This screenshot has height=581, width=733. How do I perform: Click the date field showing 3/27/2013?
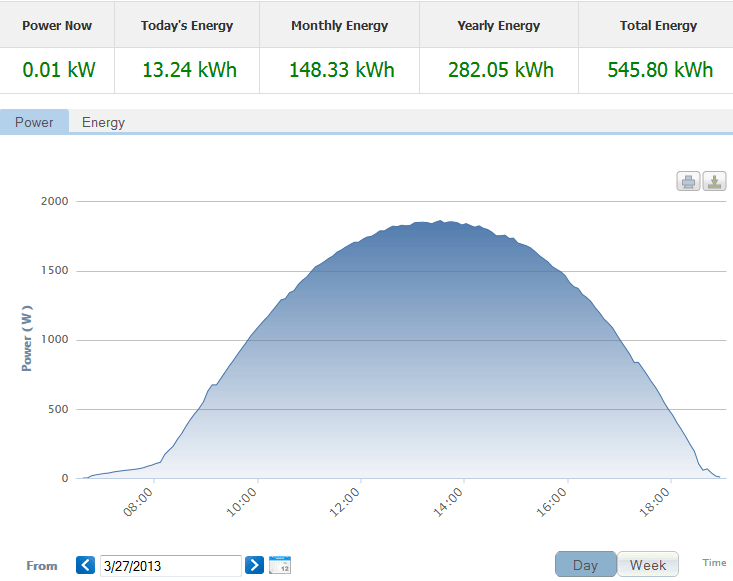click(x=171, y=566)
